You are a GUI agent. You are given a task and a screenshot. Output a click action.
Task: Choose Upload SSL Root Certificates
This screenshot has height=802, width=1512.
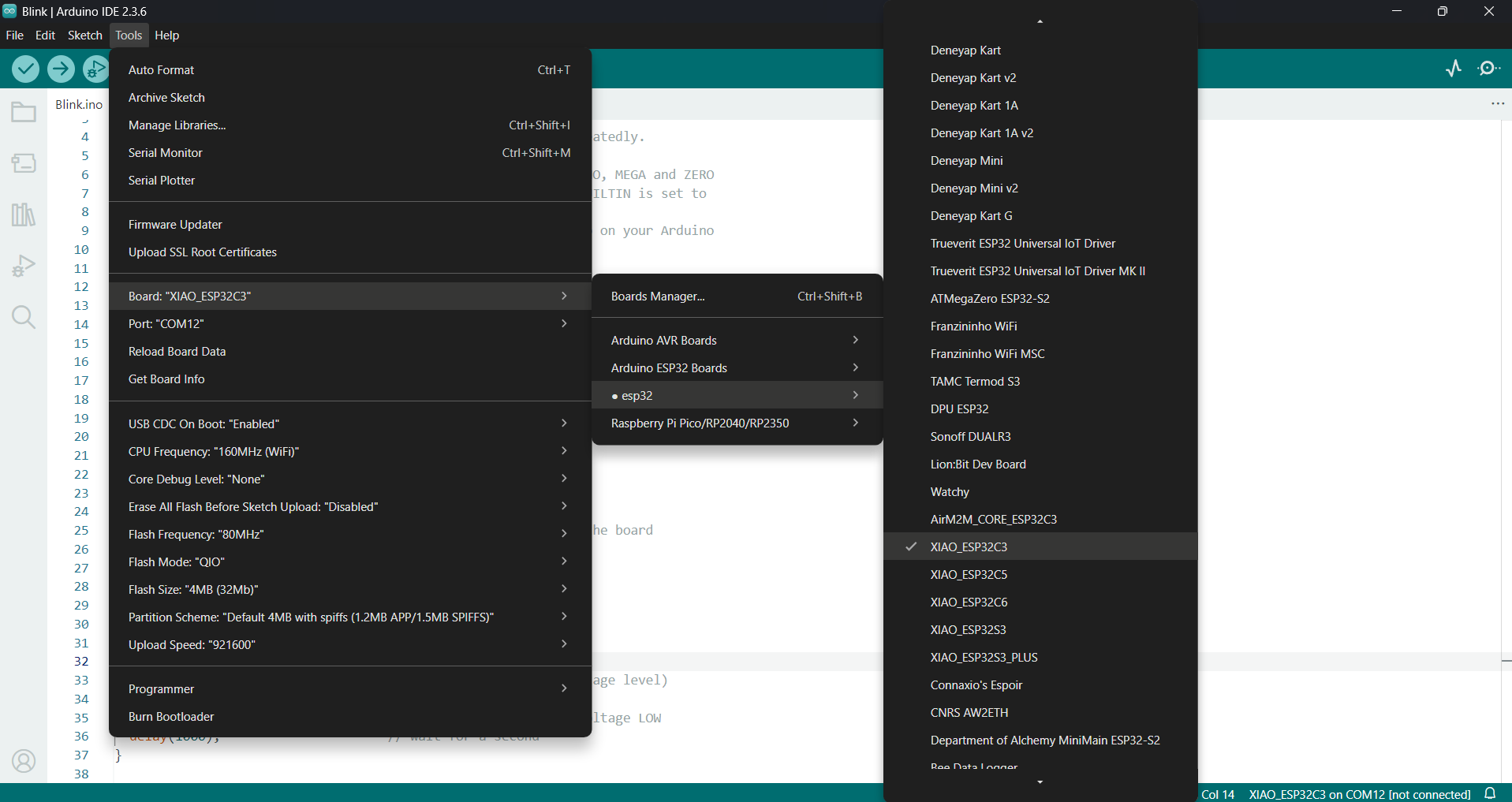(350, 252)
